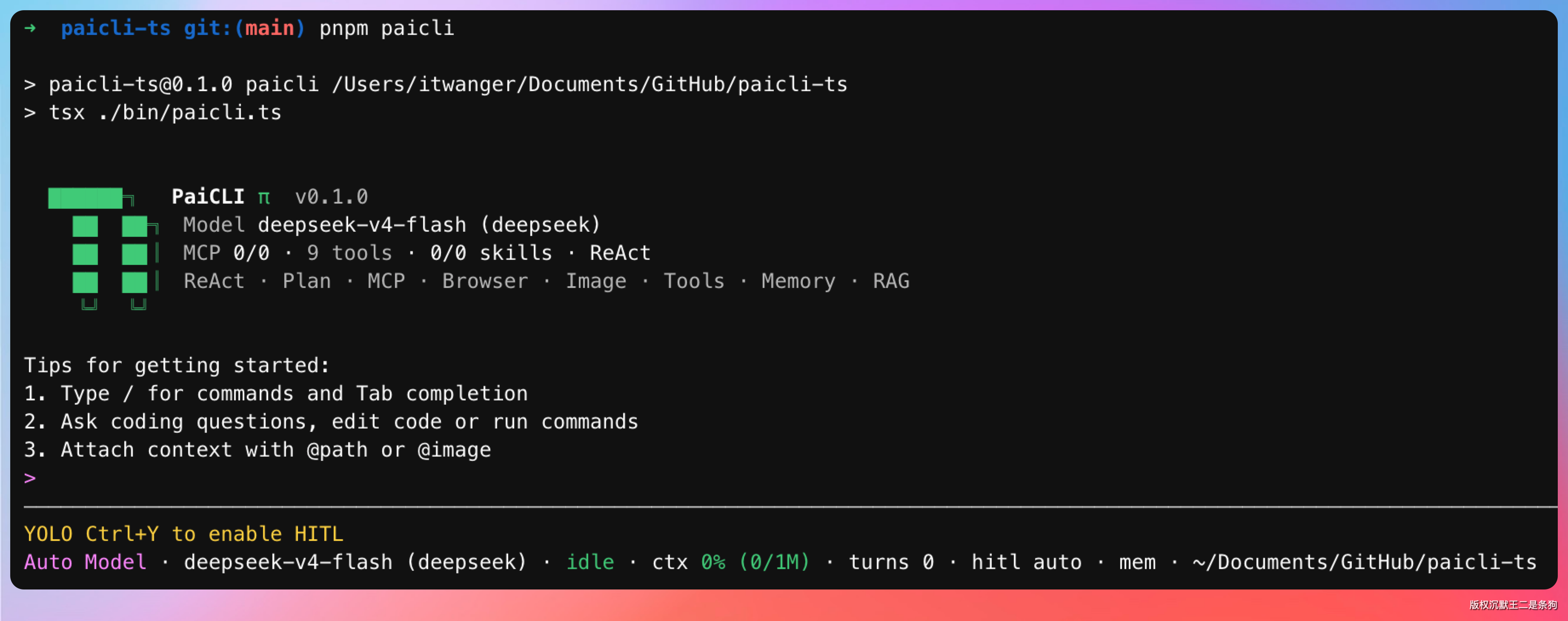Click the green π symbol beside PaiCLI

263,198
